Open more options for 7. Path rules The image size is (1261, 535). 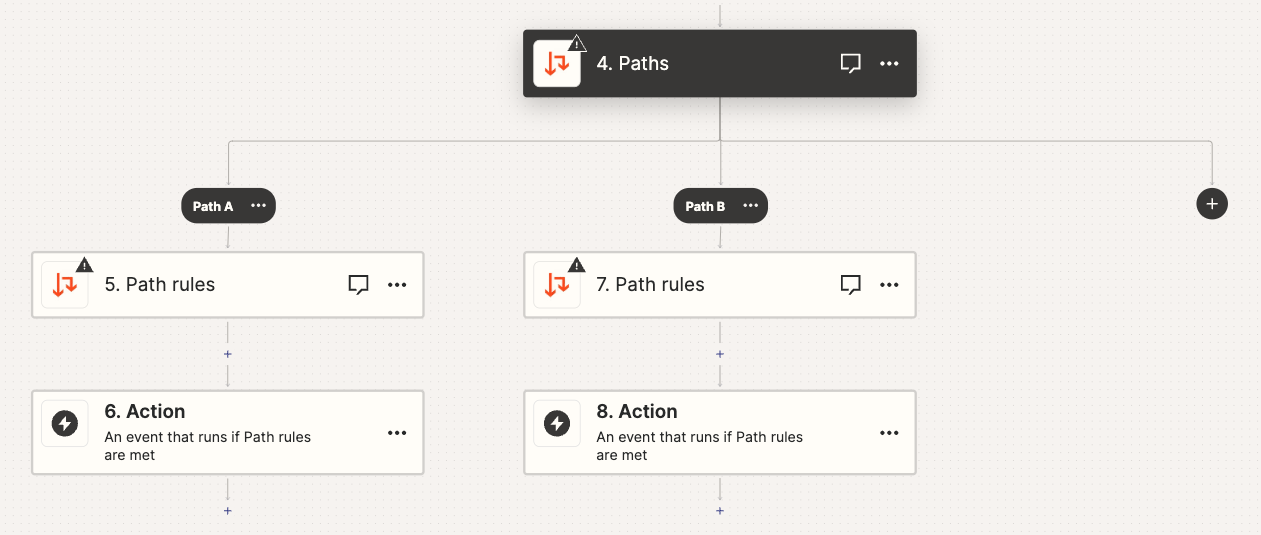click(889, 285)
